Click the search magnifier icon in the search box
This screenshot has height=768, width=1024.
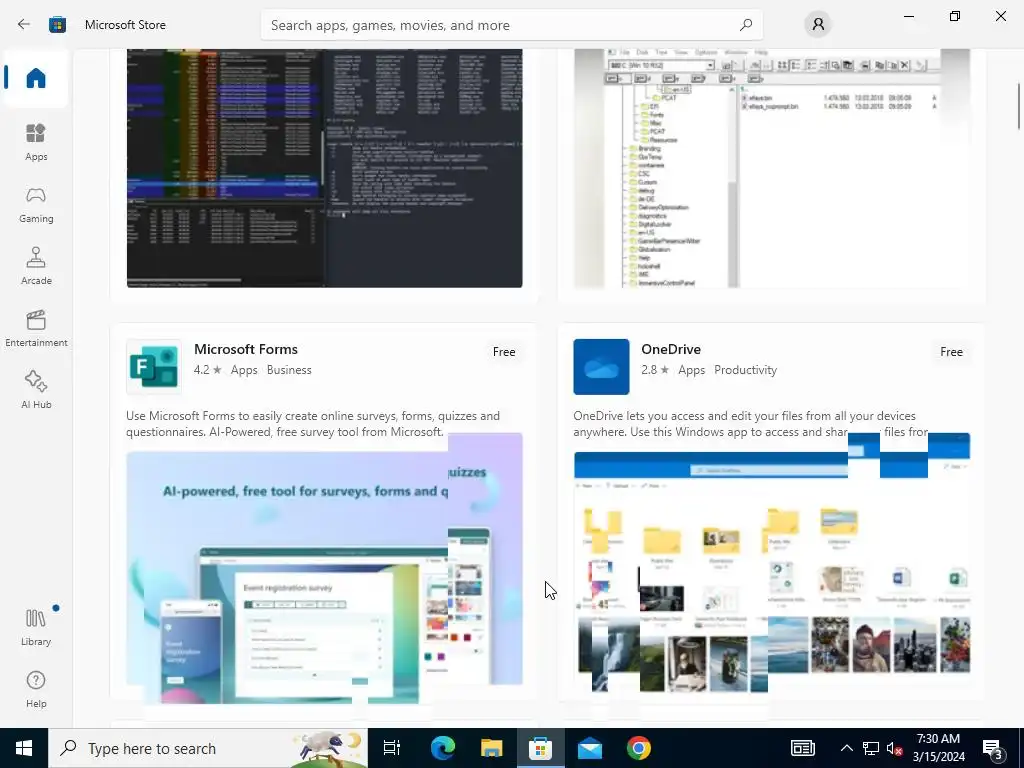(746, 25)
